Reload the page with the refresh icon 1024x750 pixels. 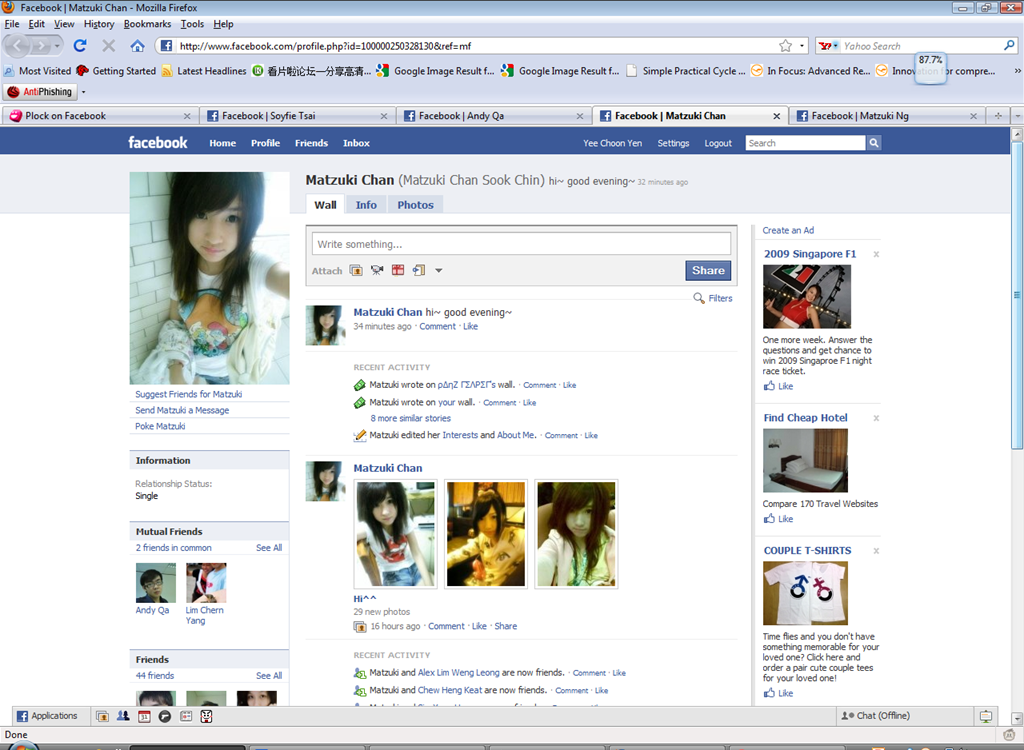click(x=80, y=46)
